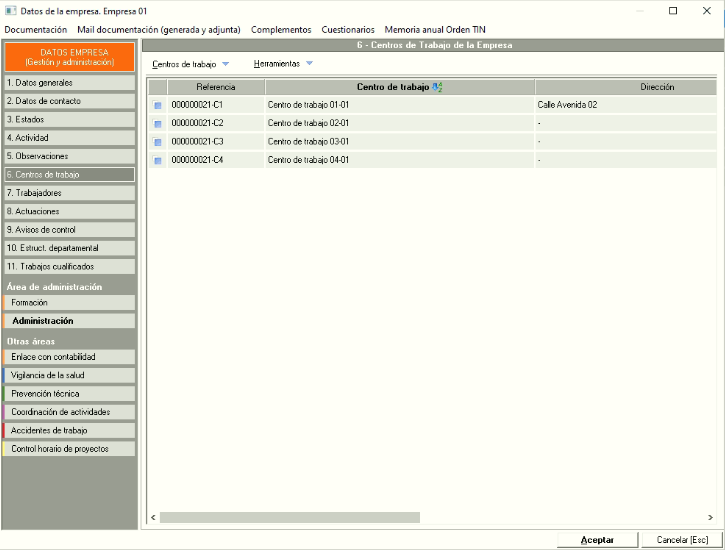Expand the Herramientas dropdown
Viewport: 725px width, 550px height.
click(x=283, y=64)
